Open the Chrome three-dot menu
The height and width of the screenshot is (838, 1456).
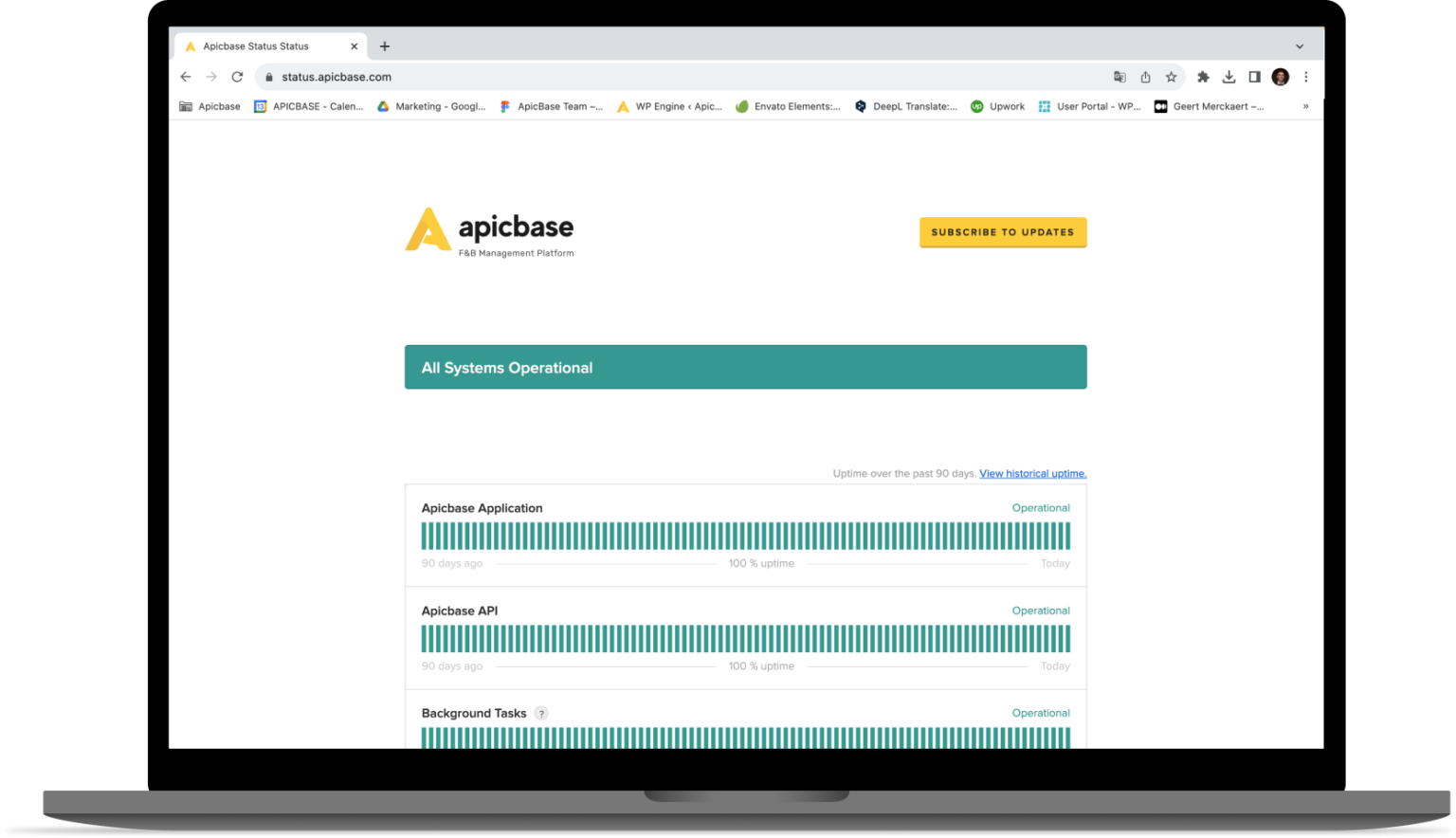pyautogui.click(x=1306, y=77)
